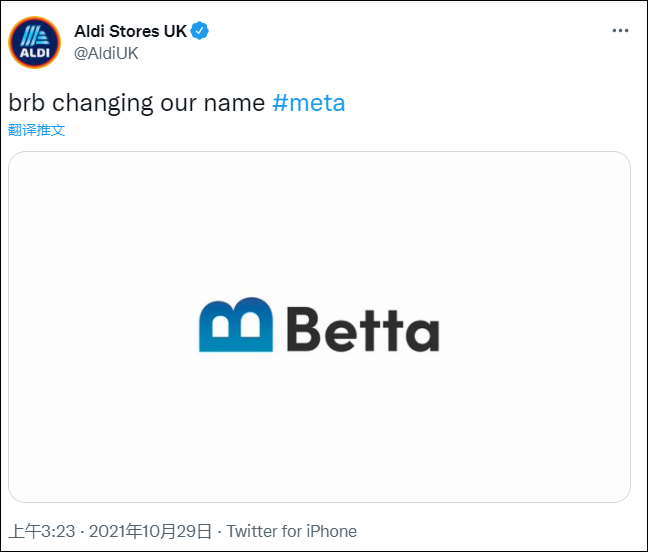Select the word 'brb' in the tweet
648x552 pixels.
27,103
